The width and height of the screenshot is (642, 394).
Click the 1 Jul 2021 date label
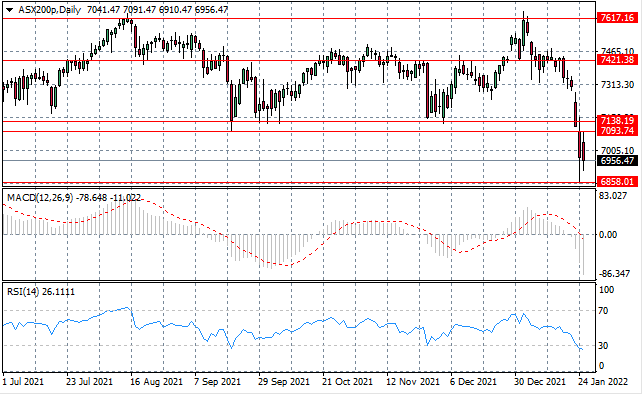[23, 382]
